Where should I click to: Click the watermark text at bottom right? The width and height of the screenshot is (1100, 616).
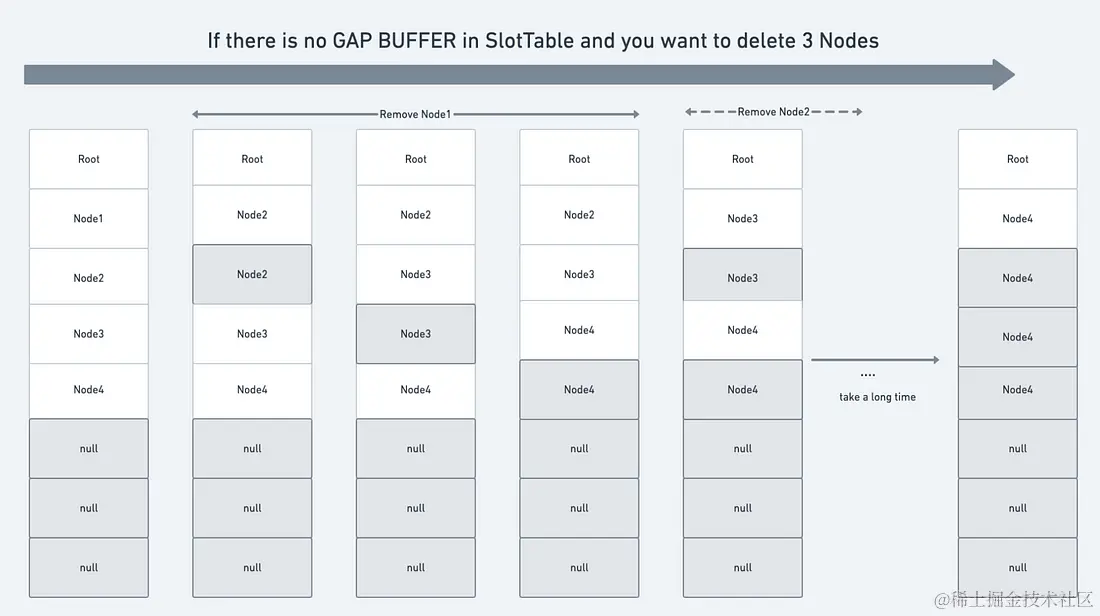pos(1013,599)
